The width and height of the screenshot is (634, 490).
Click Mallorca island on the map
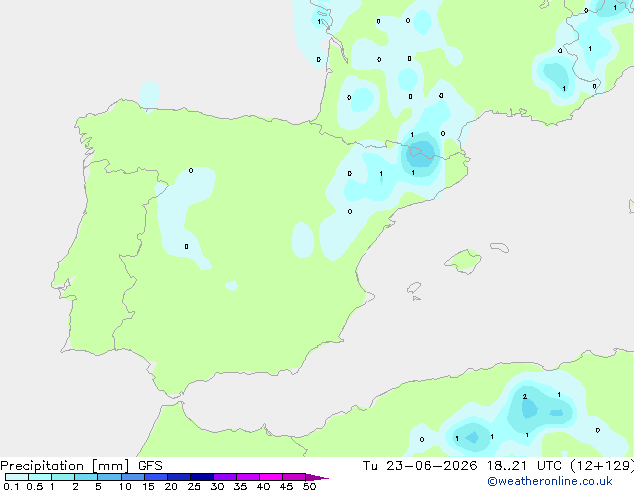click(x=463, y=261)
